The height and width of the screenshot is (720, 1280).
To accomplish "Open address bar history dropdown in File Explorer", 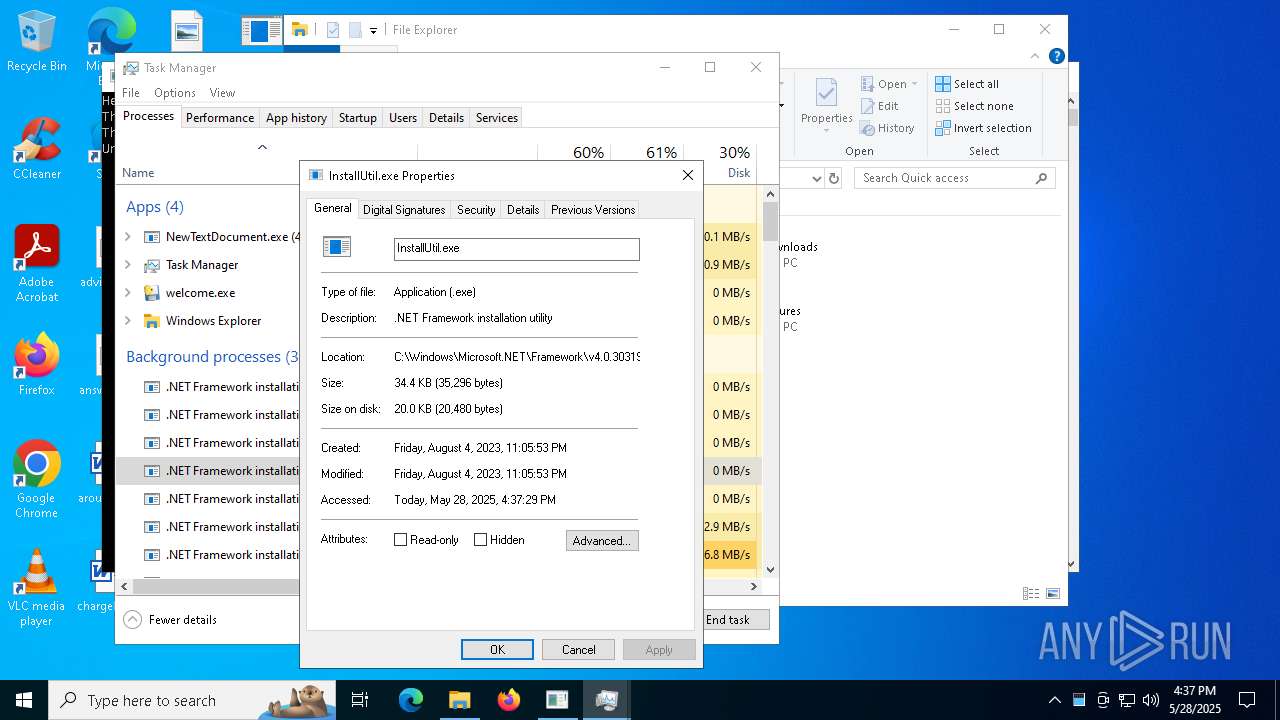I will (x=816, y=178).
